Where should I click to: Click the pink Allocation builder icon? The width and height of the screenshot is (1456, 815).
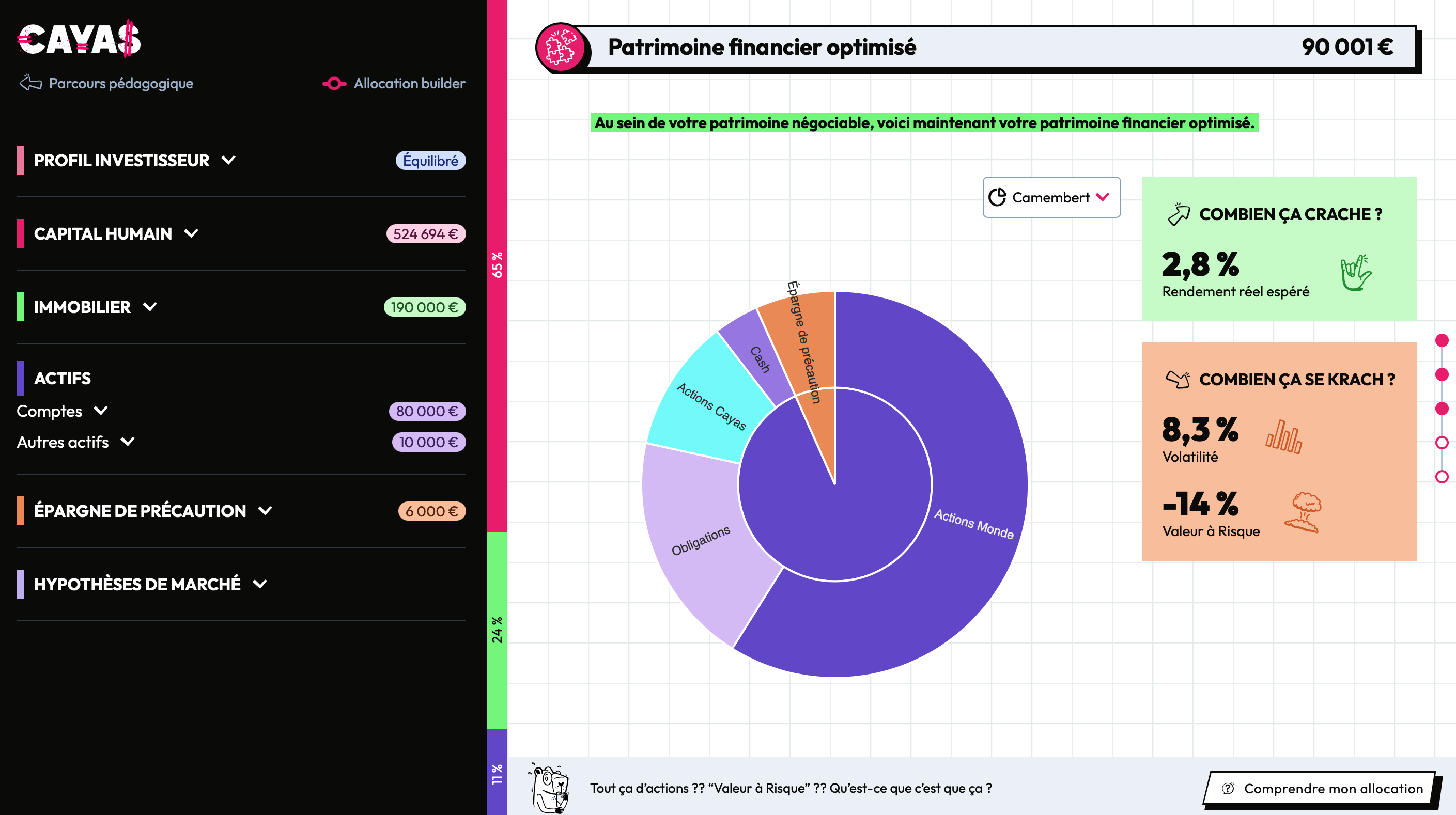click(334, 84)
